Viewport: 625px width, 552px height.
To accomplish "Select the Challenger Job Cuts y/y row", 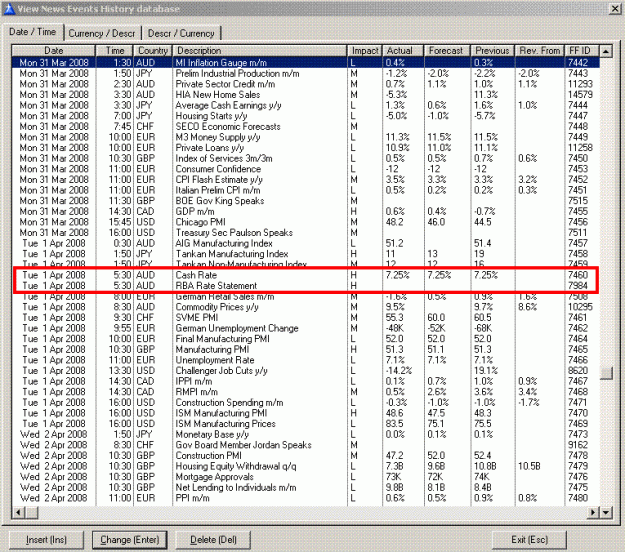I will pyautogui.click(x=305, y=371).
